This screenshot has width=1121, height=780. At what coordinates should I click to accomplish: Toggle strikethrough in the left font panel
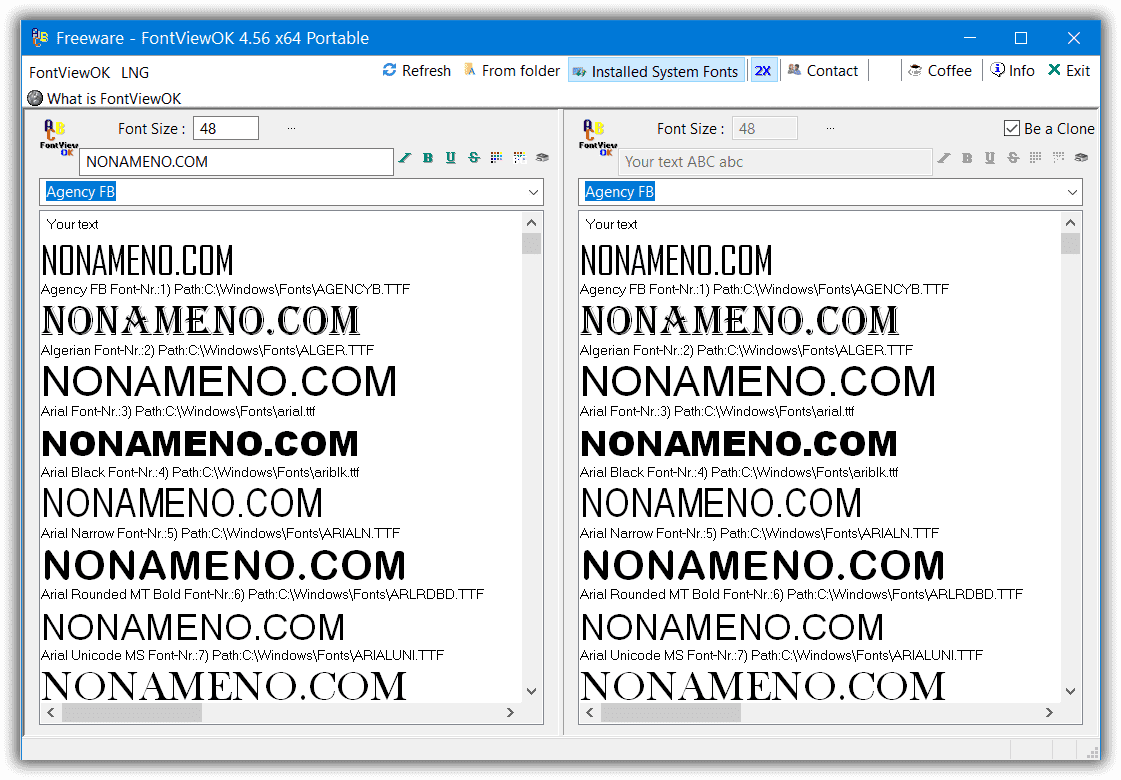[x=474, y=158]
